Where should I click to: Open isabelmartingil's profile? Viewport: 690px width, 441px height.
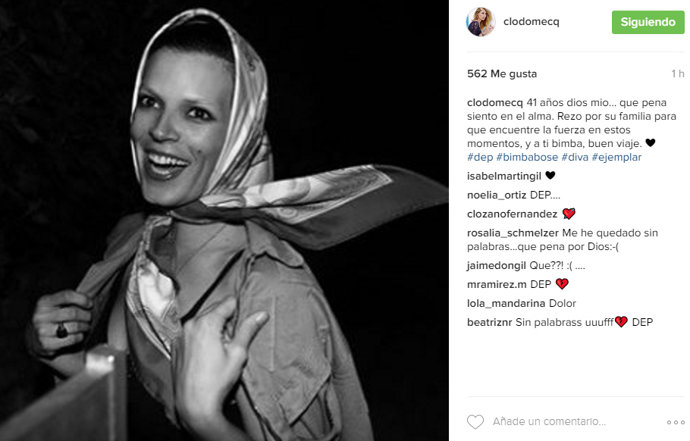pyautogui.click(x=504, y=176)
